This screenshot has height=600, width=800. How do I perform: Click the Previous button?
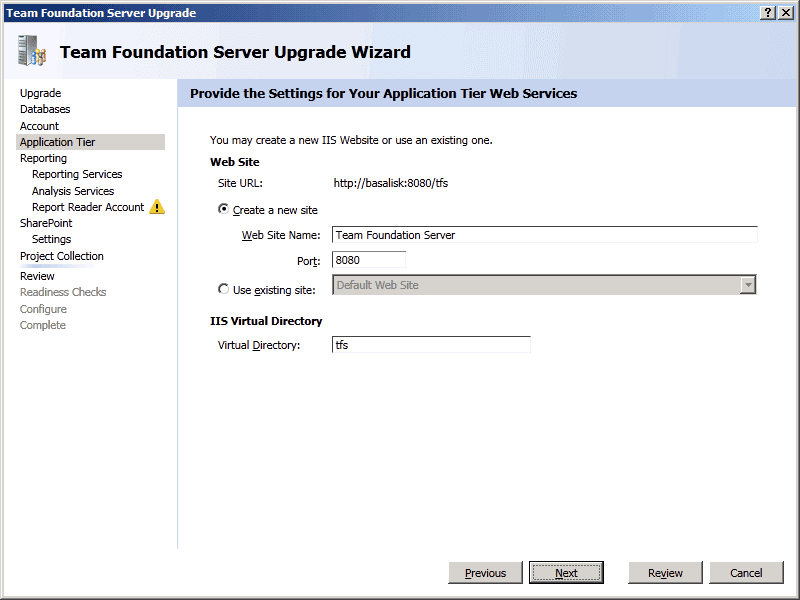tap(486, 573)
